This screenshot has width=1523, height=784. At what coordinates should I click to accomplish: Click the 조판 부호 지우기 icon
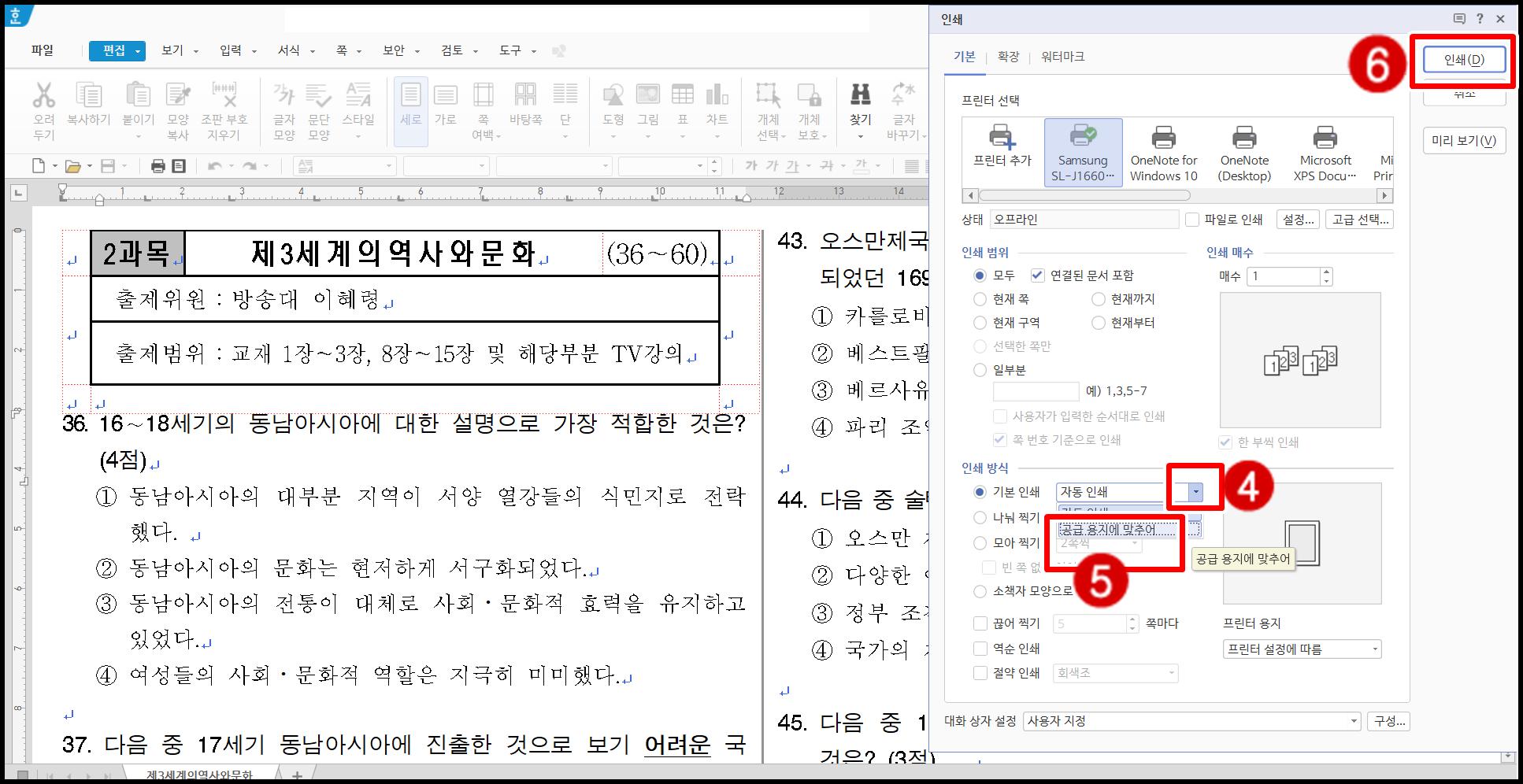coord(224,95)
